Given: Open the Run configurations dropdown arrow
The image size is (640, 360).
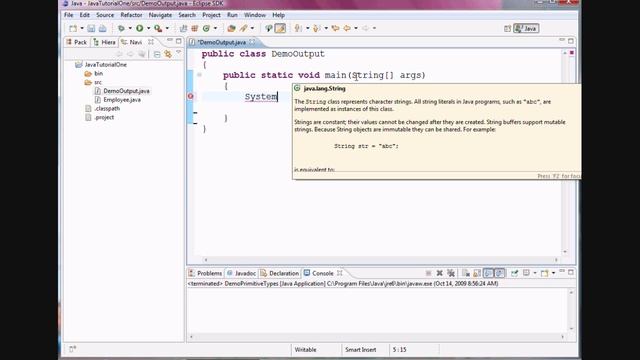Looking at the screenshot, I should click(148, 28).
